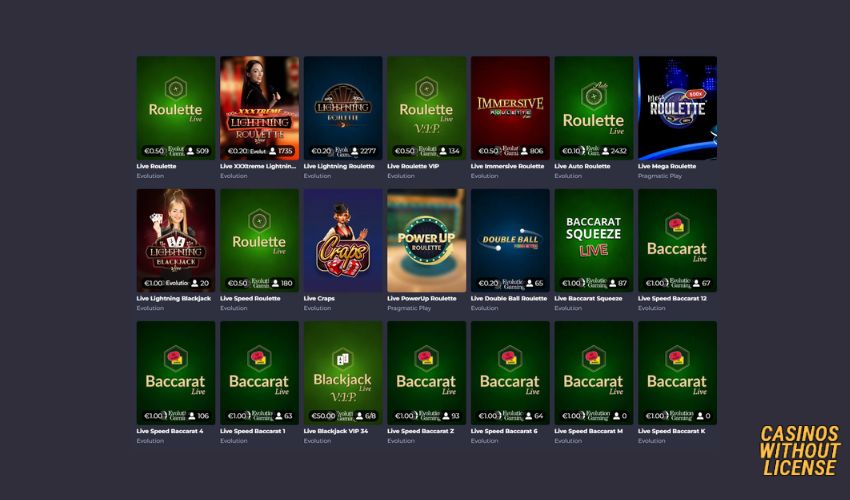Follow the 'Live Speed Baccarat 6' title

tap(504, 431)
